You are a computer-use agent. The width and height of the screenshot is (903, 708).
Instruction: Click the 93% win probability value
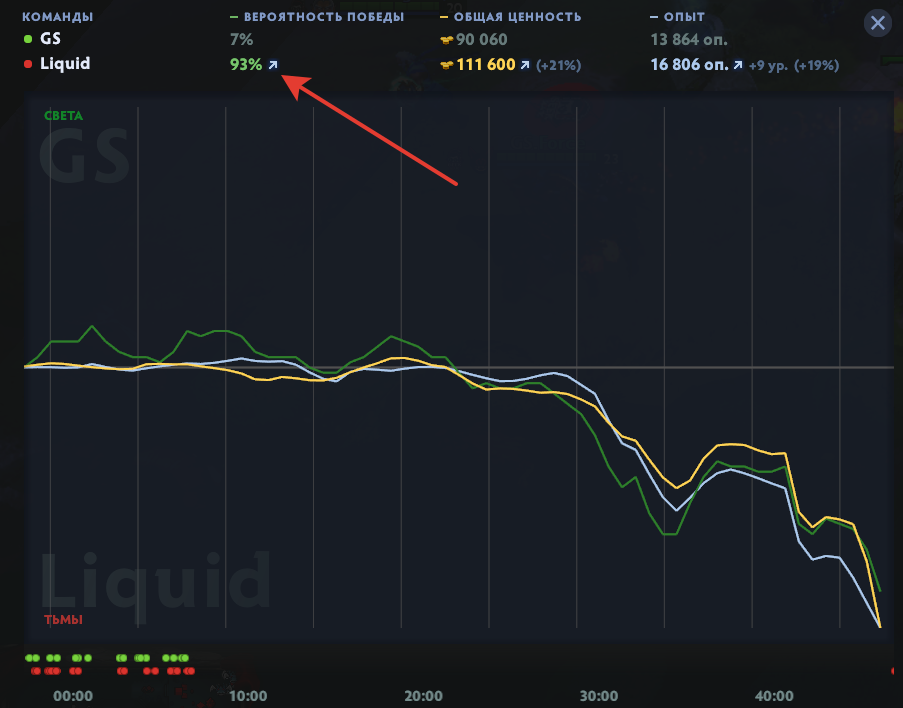246,65
